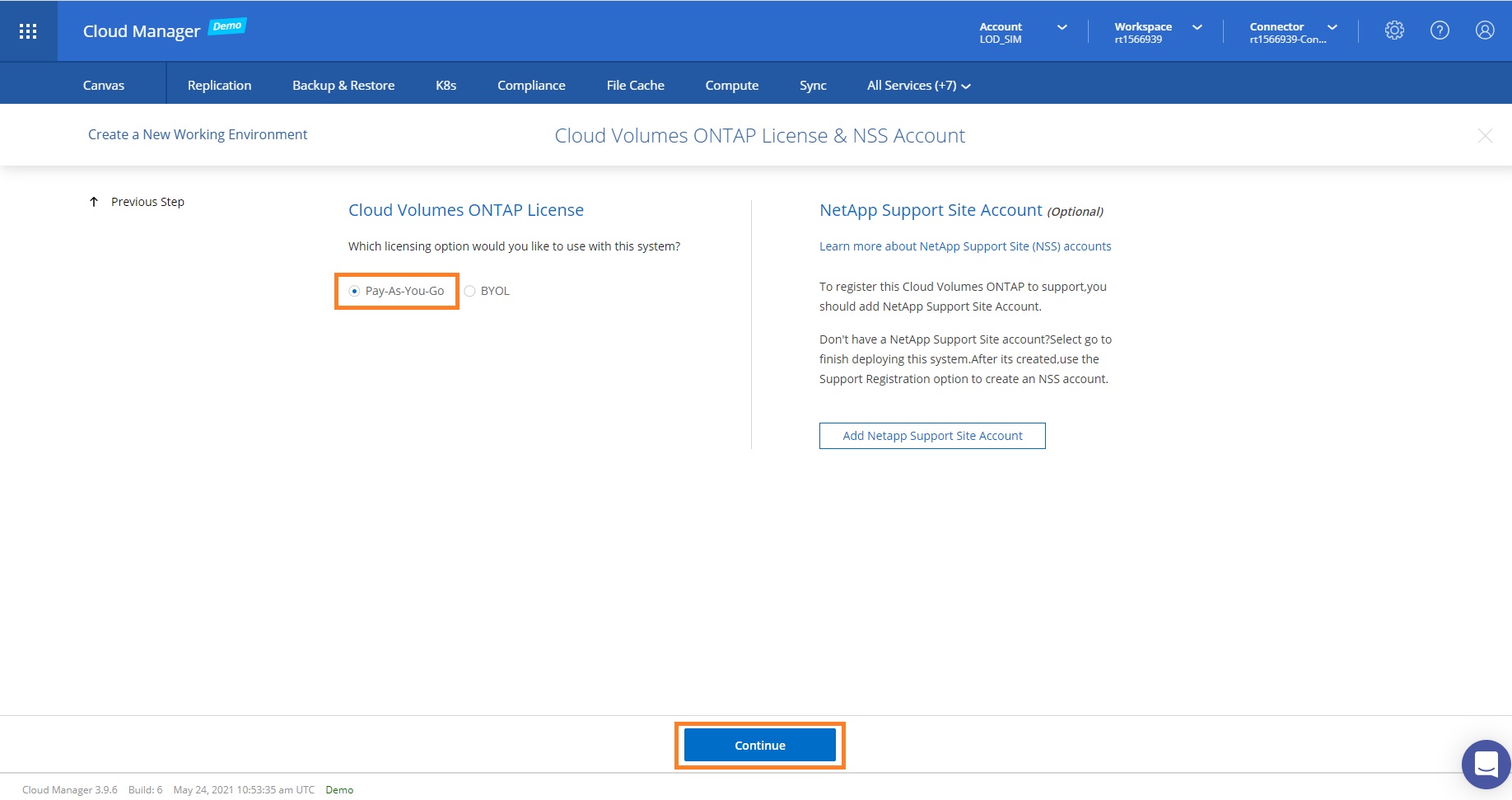Viewport: 1512px width, 800px height.
Task: Go to the Backup & Restore tab
Action: click(343, 86)
